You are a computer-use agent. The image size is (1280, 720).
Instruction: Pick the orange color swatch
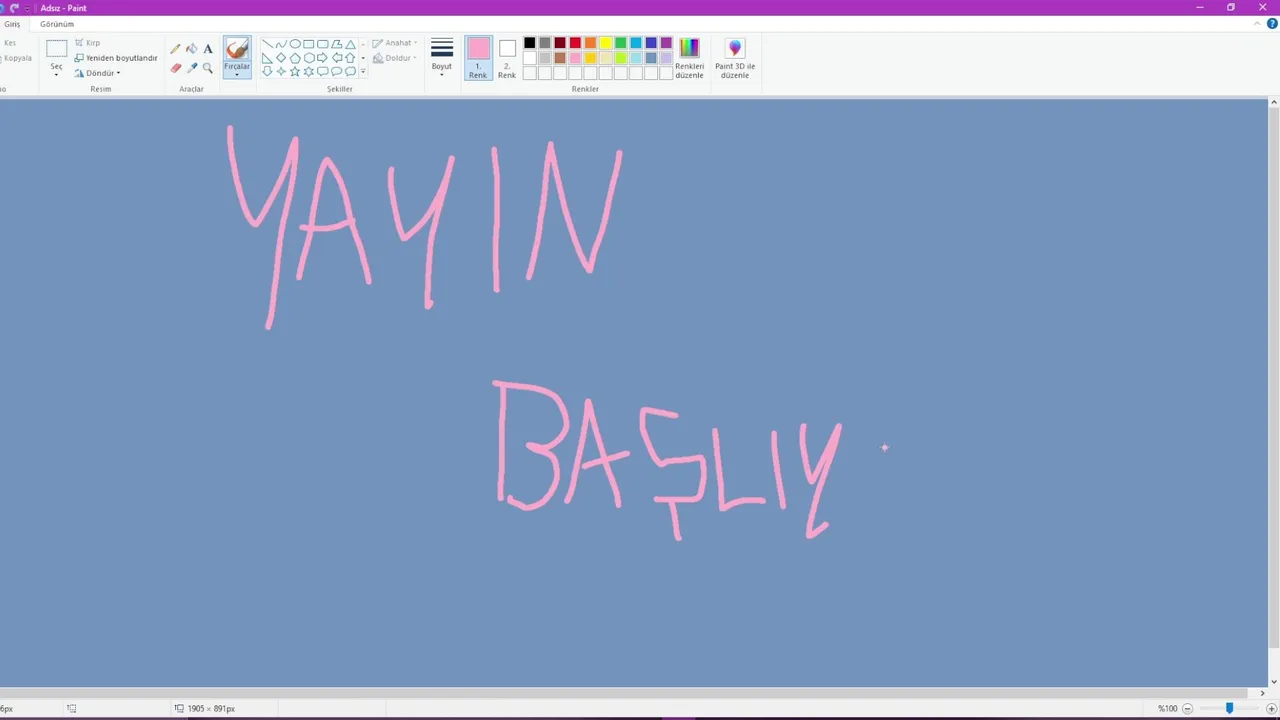click(x=590, y=43)
